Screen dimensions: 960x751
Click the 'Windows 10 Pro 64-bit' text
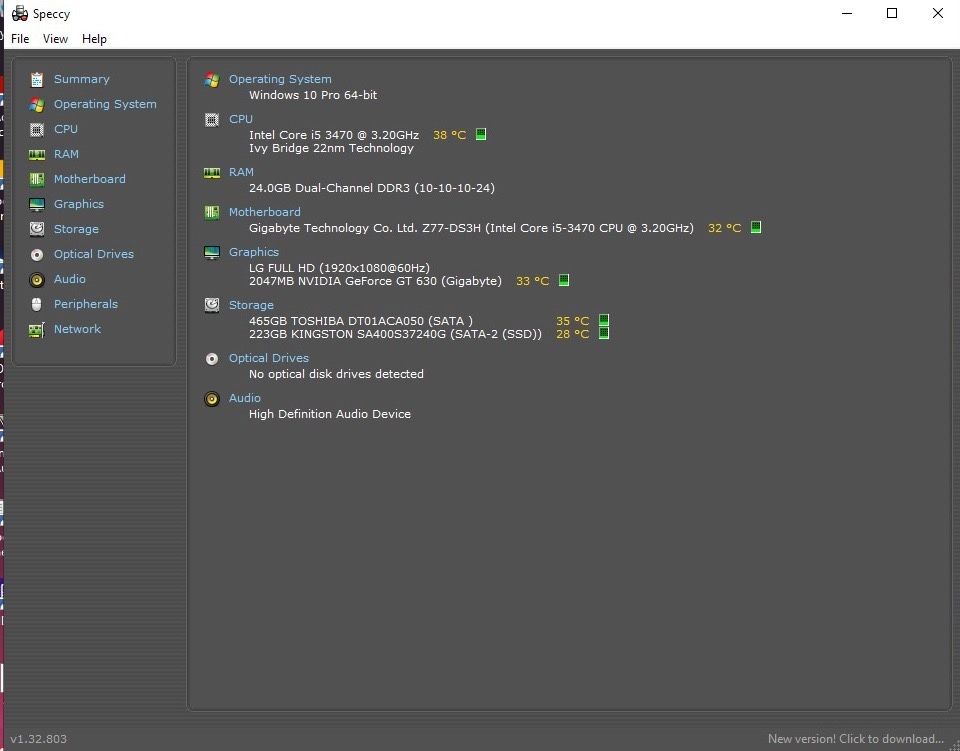(x=313, y=95)
